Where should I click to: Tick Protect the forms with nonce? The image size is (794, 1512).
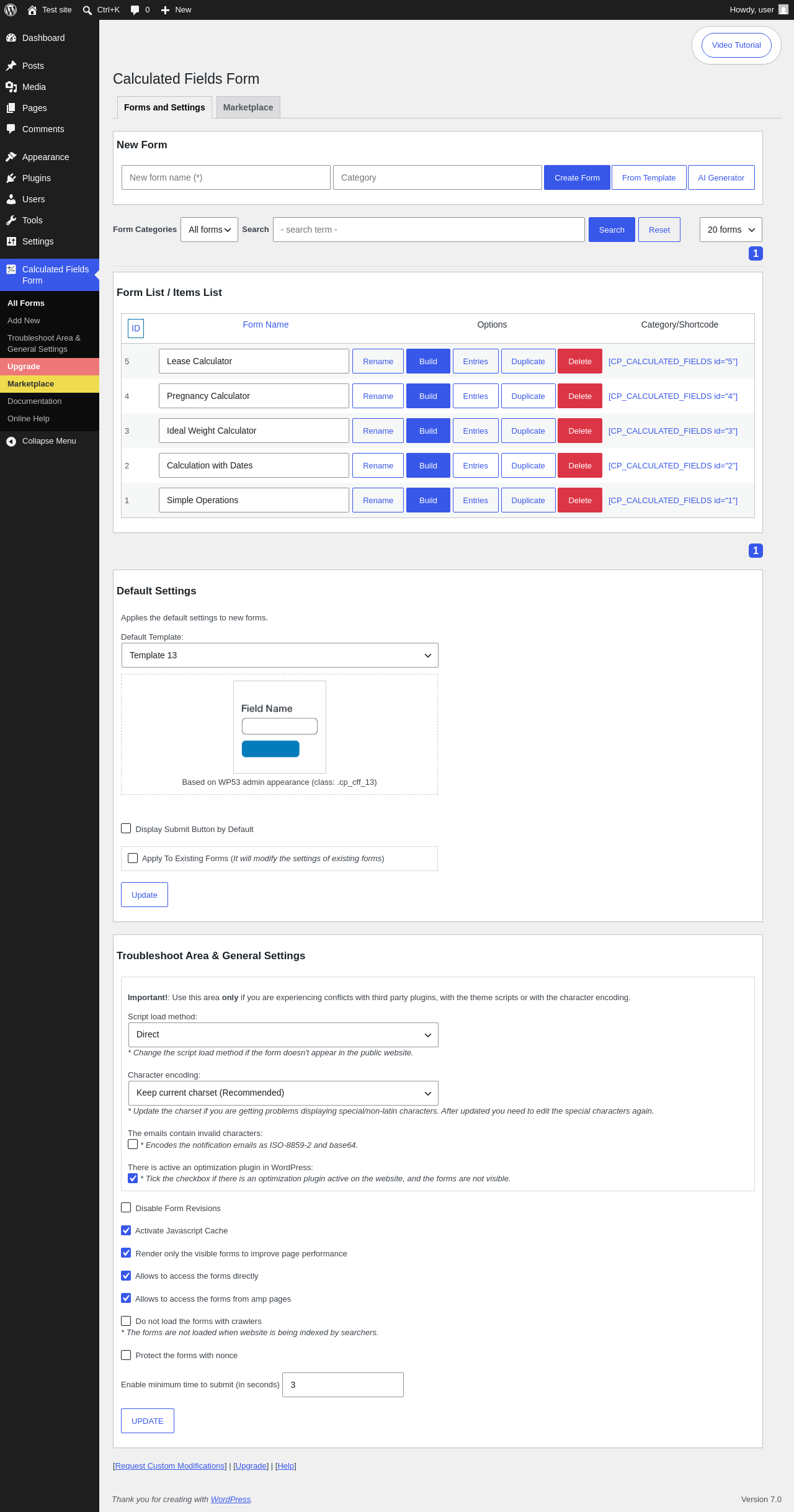coord(126,1355)
